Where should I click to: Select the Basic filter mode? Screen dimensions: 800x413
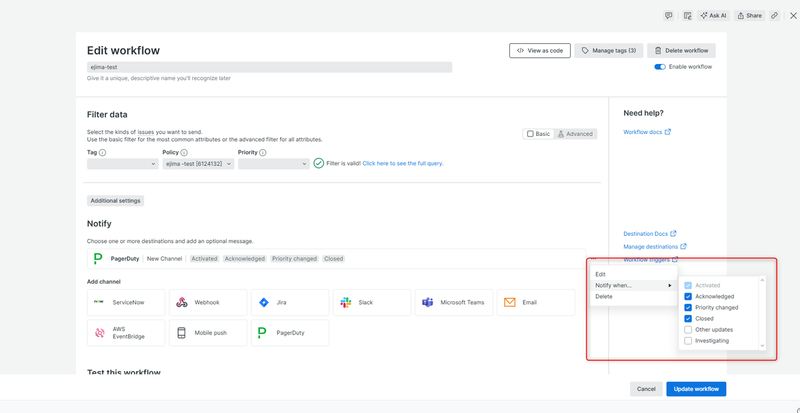click(539, 134)
